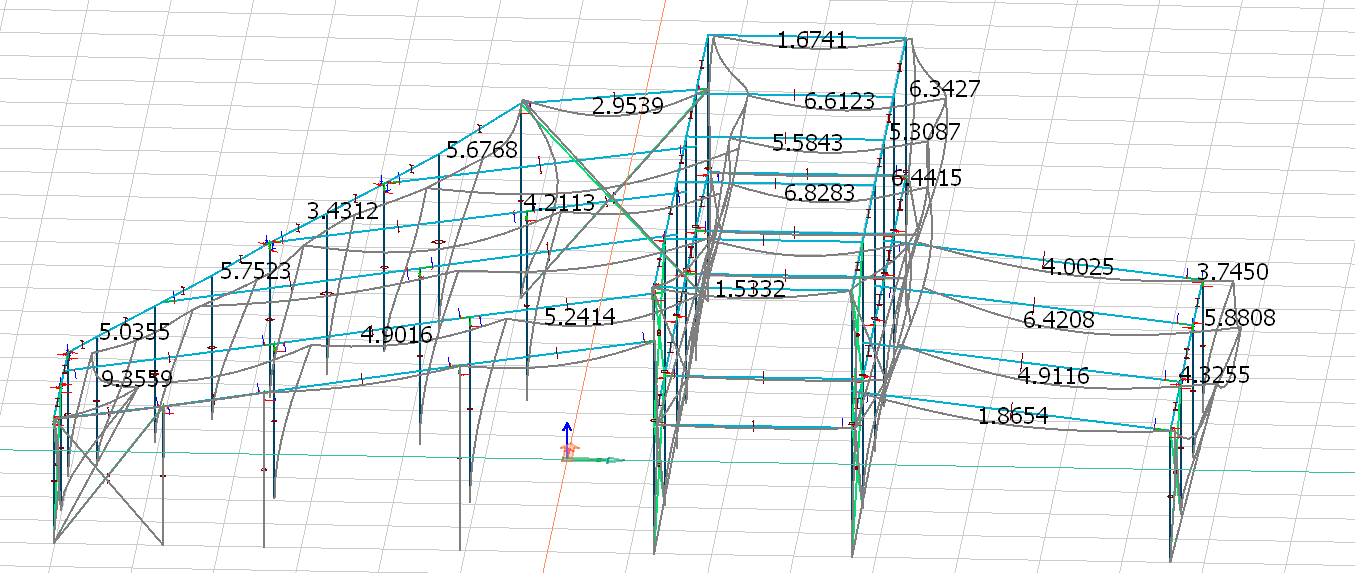Select the 4.9116 value label
This screenshot has width=1355, height=573.
point(1053,376)
